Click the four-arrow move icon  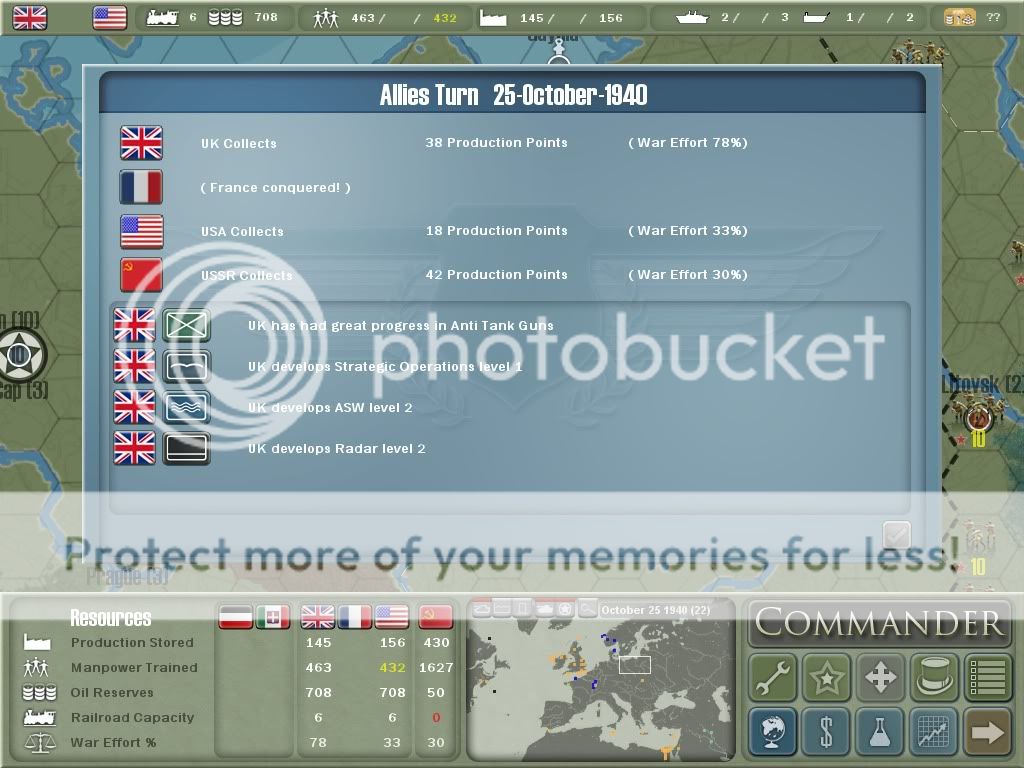(x=880, y=678)
